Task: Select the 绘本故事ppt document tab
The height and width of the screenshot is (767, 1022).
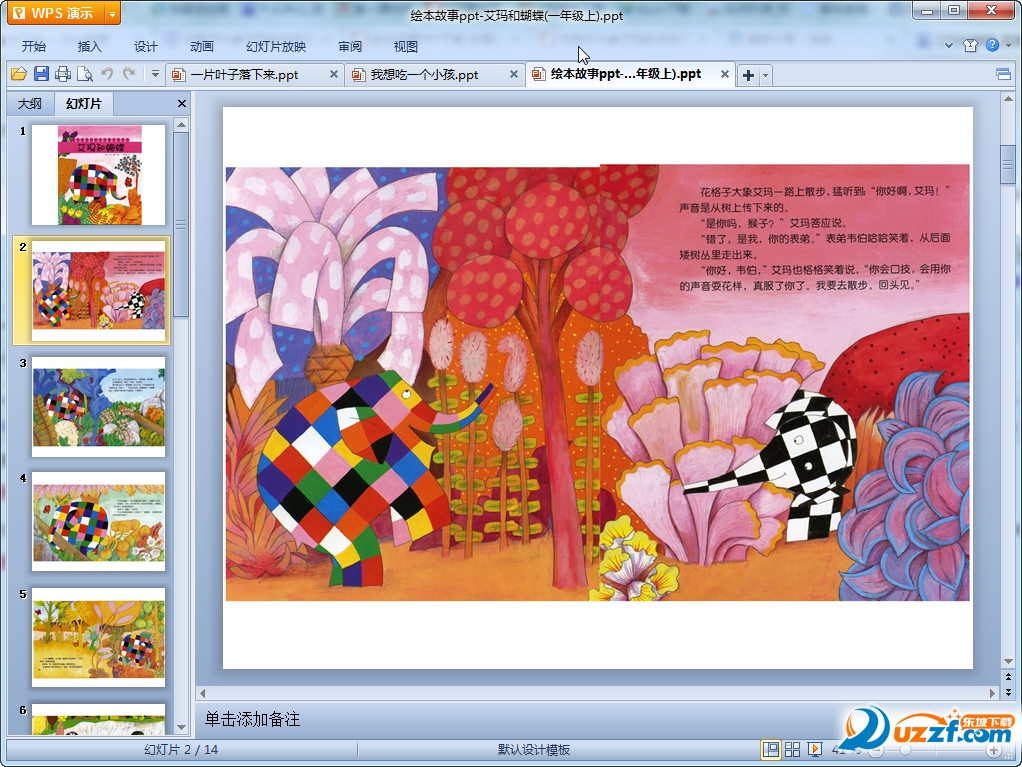Action: [x=630, y=74]
